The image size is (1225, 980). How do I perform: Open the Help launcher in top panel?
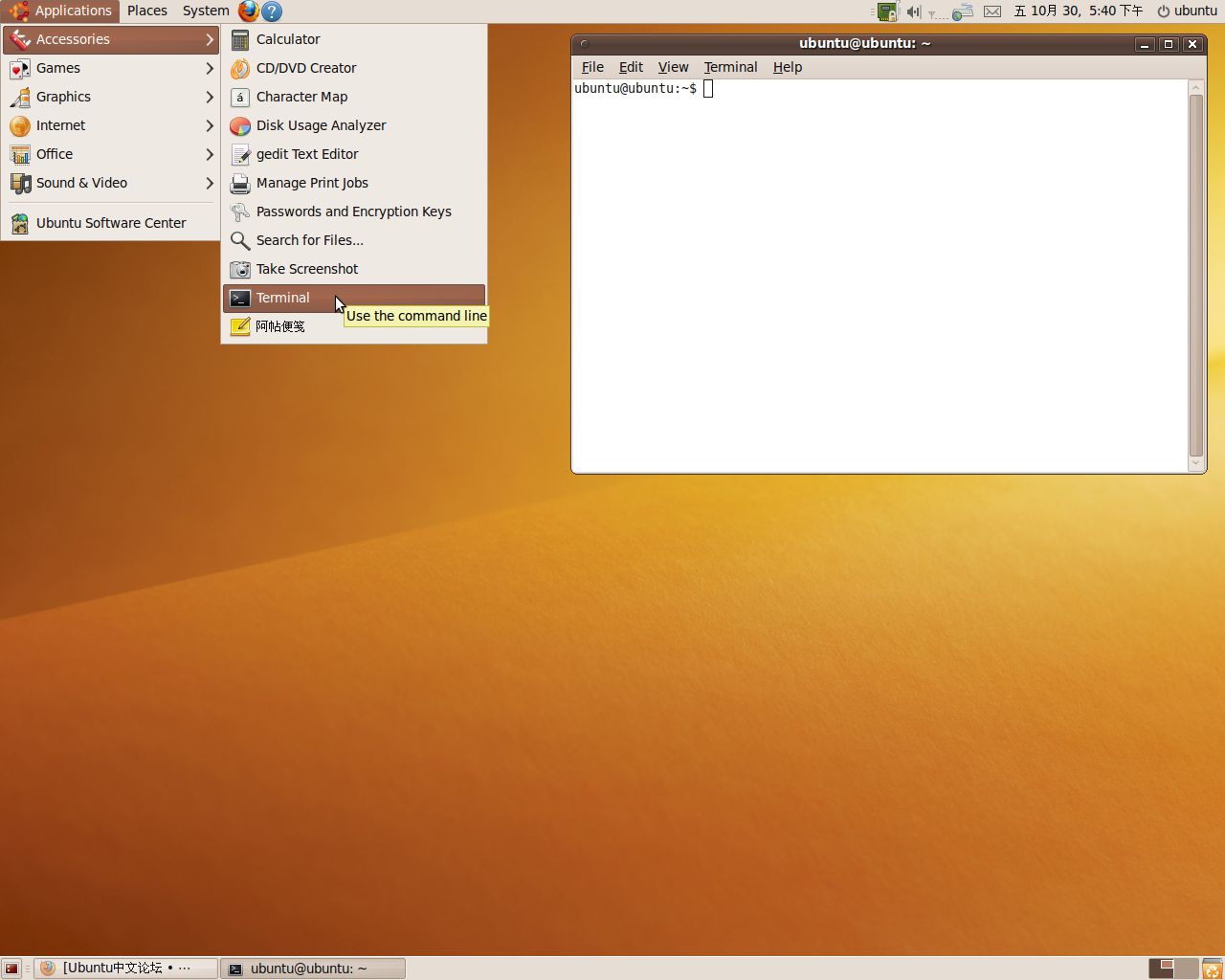(272, 11)
